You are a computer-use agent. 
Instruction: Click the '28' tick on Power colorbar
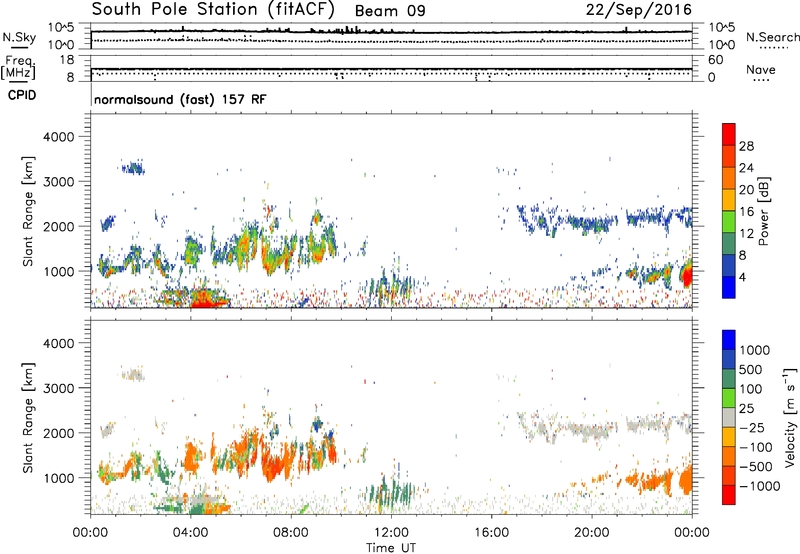[746, 146]
